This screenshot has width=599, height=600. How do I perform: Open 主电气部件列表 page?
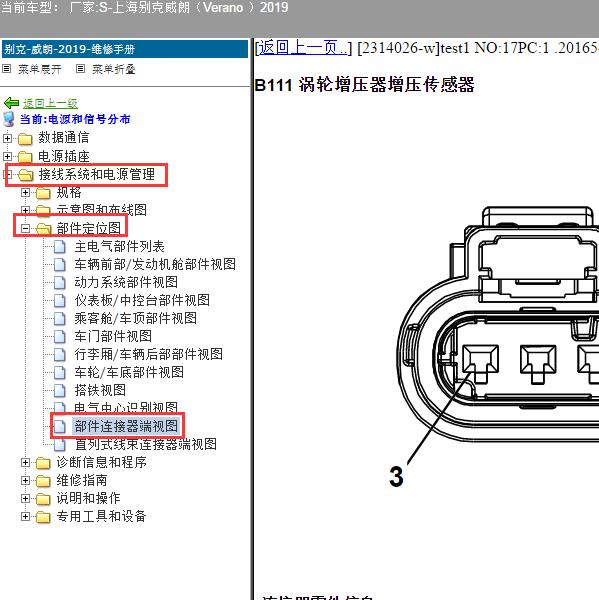(119, 247)
